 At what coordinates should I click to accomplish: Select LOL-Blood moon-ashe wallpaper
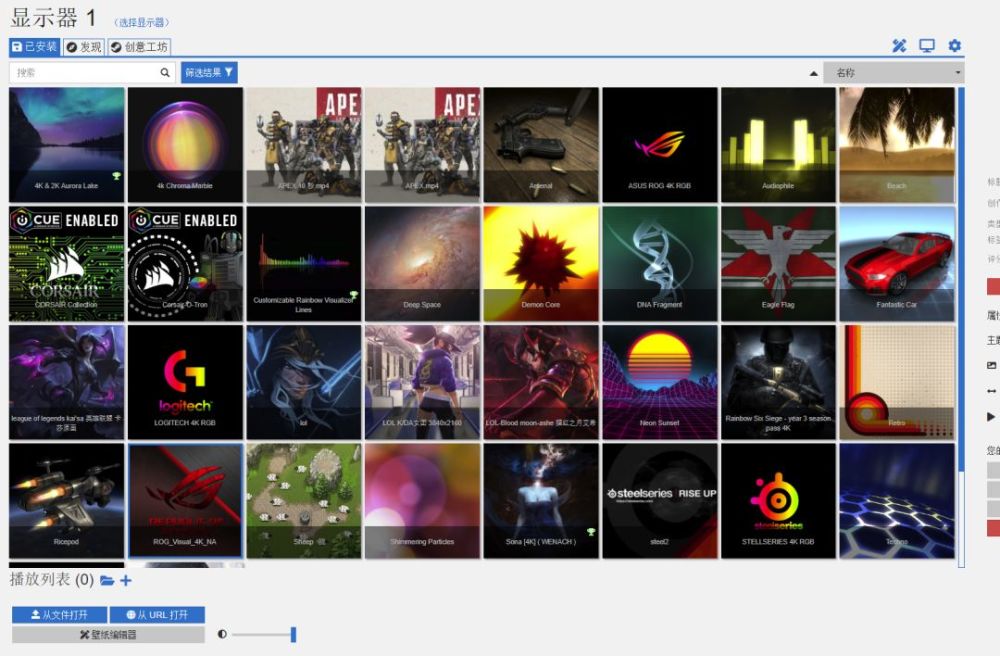pos(541,382)
